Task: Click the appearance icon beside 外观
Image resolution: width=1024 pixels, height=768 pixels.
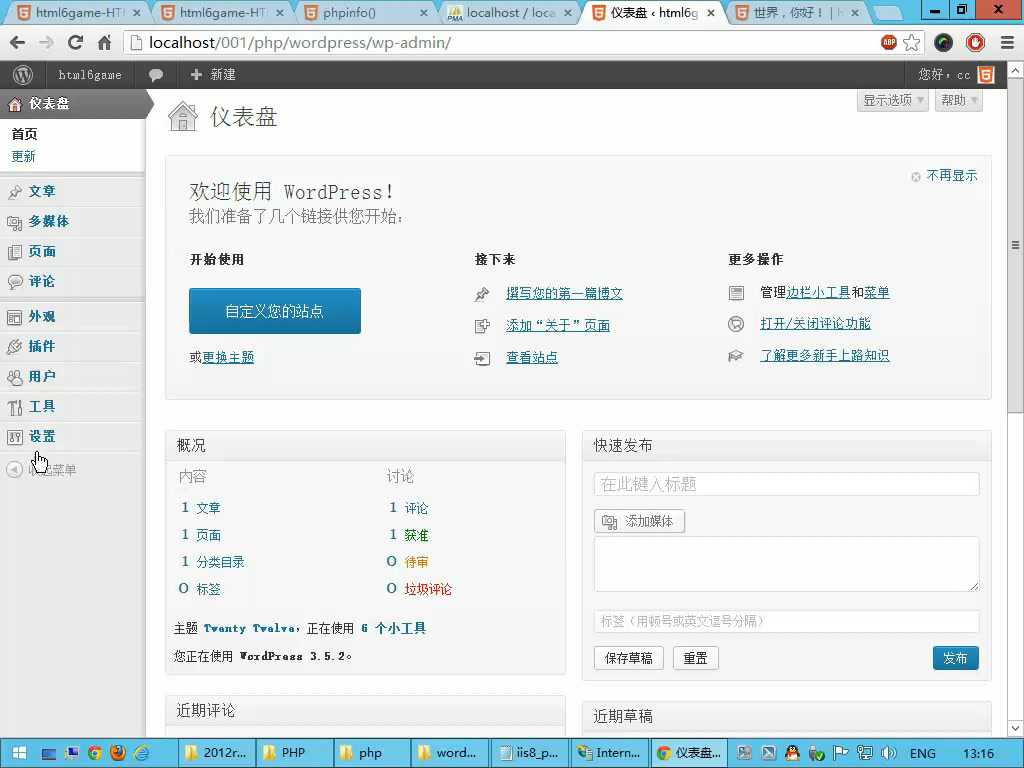Action: [x=14, y=317]
